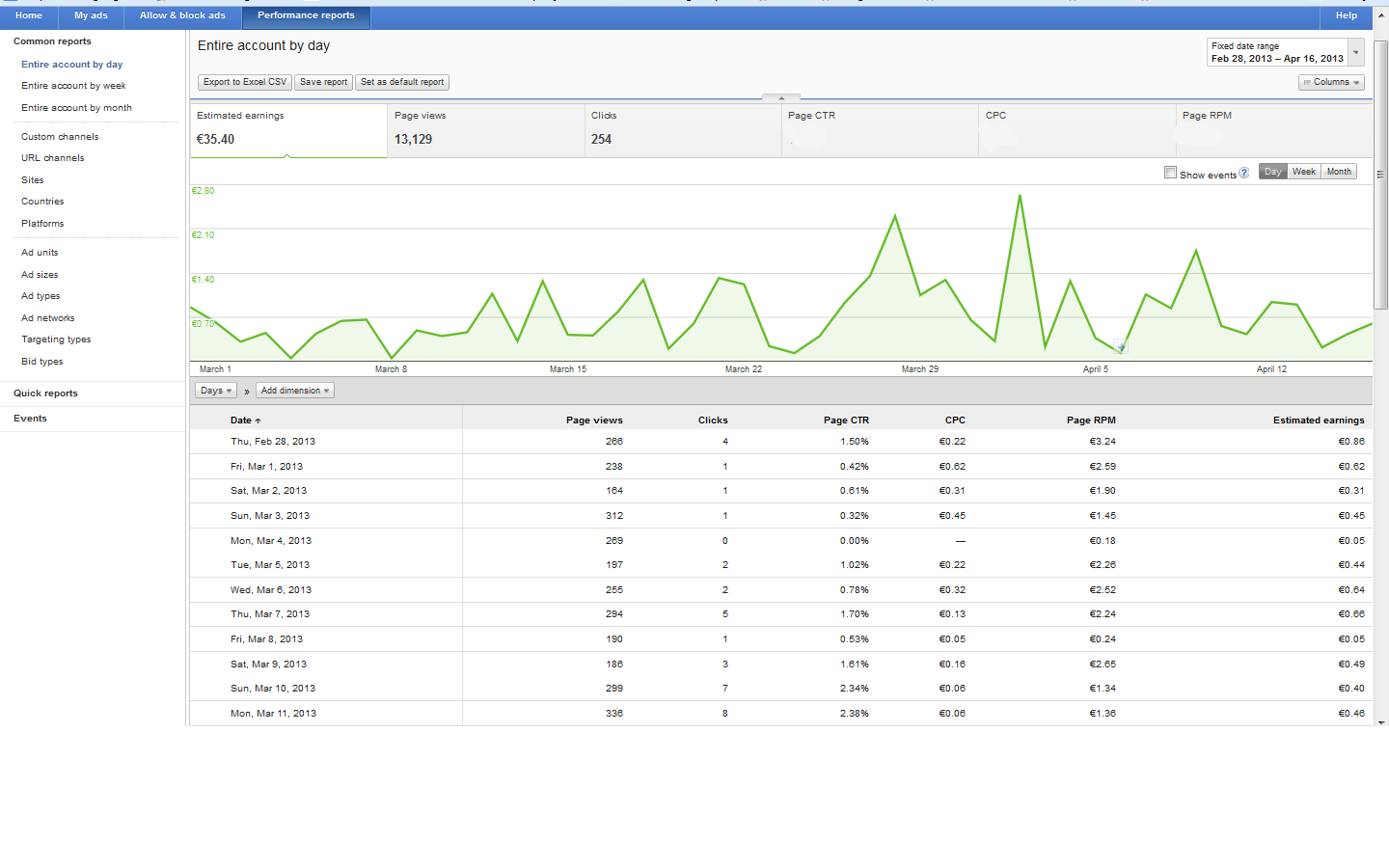Switch chart to Month view
The width and height of the screenshot is (1389, 868).
point(1339,172)
